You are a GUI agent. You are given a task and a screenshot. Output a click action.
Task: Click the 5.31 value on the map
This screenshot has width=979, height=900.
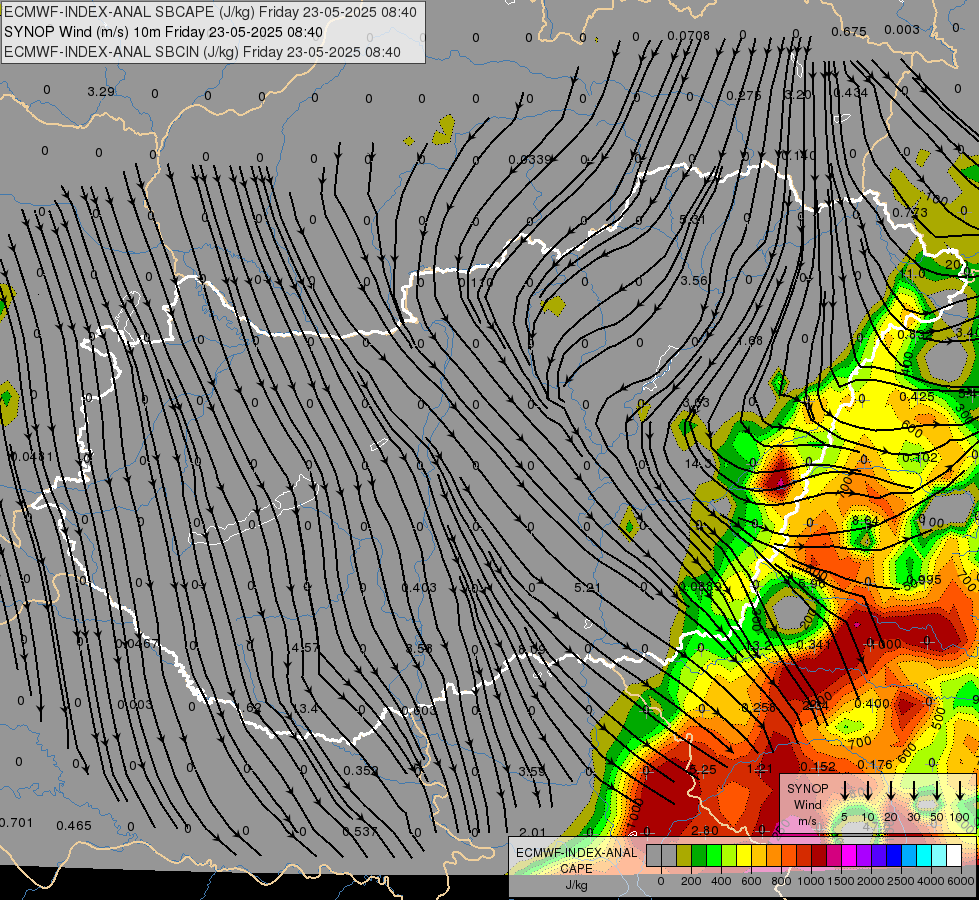coord(692,219)
